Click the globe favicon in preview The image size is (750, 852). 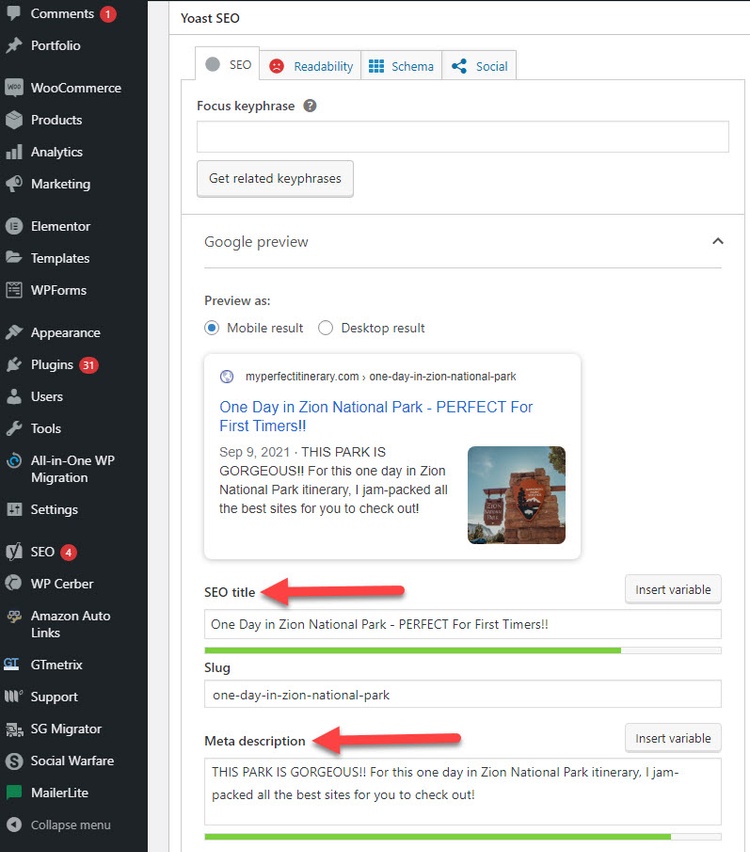pyautogui.click(x=227, y=377)
